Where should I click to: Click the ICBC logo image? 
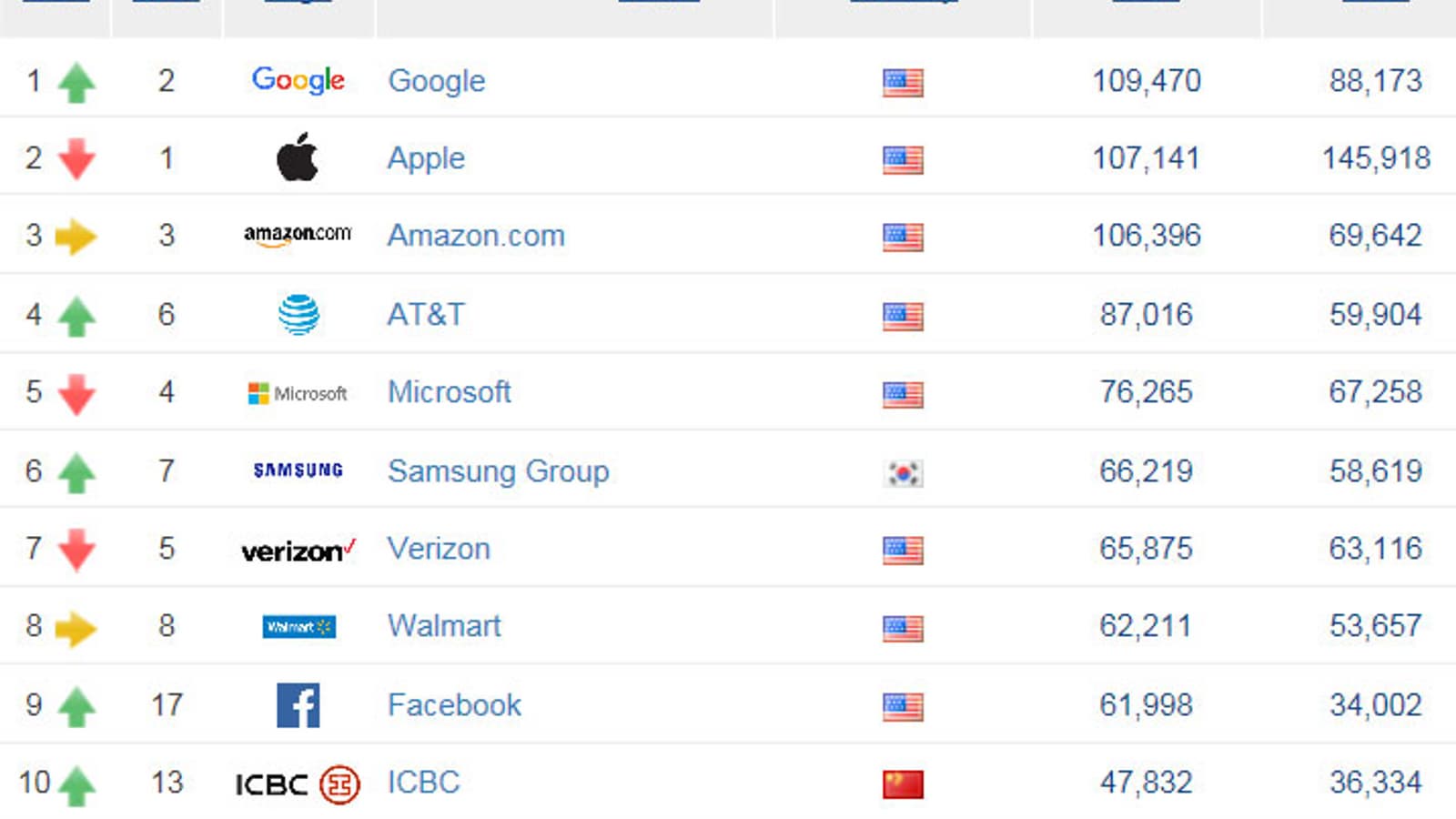(x=298, y=784)
